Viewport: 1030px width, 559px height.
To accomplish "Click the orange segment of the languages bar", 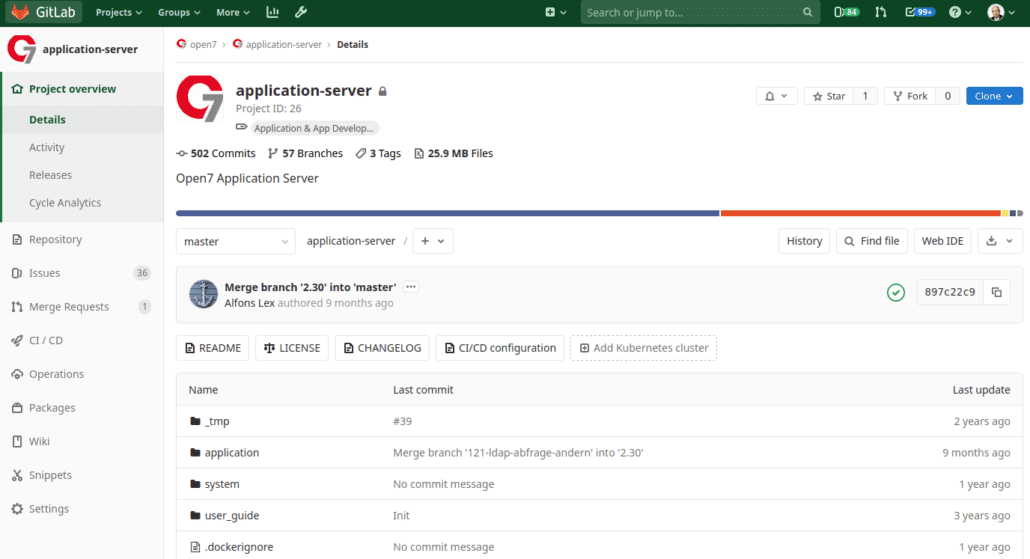I will point(861,213).
